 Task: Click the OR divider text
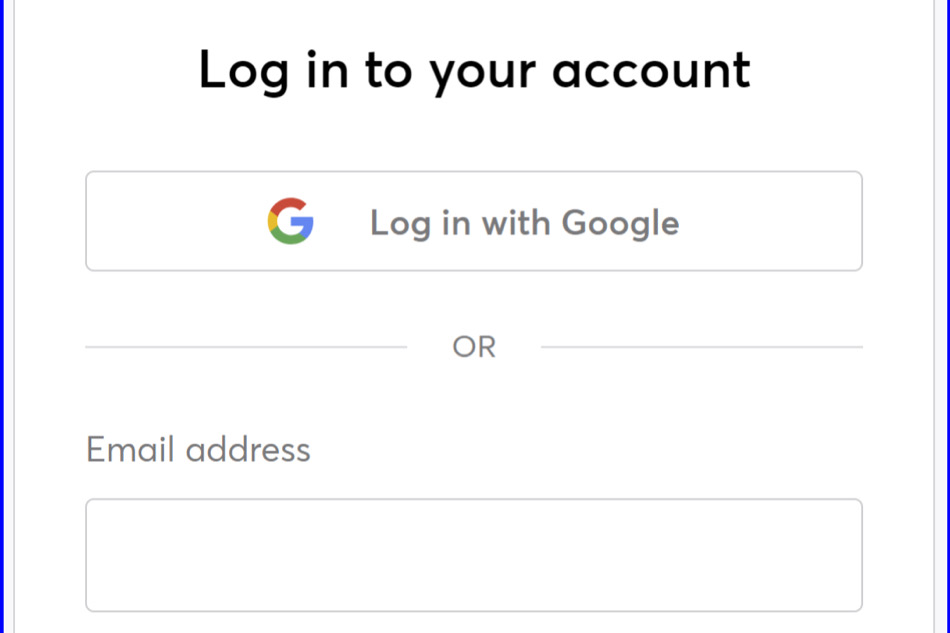pos(474,347)
